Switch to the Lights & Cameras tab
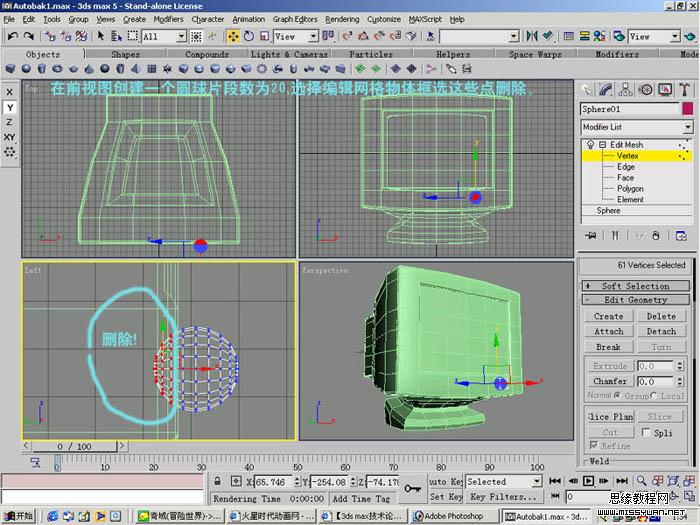Viewport: 700px width, 525px height. point(289,54)
